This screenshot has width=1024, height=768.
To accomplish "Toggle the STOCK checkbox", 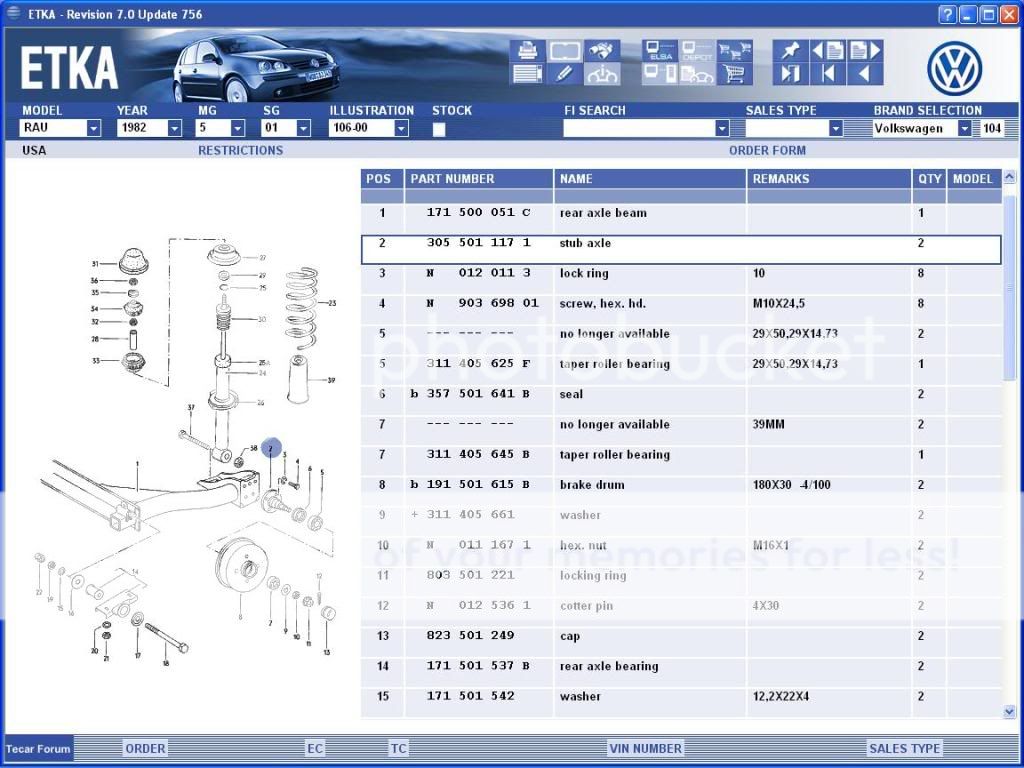I will [x=439, y=129].
